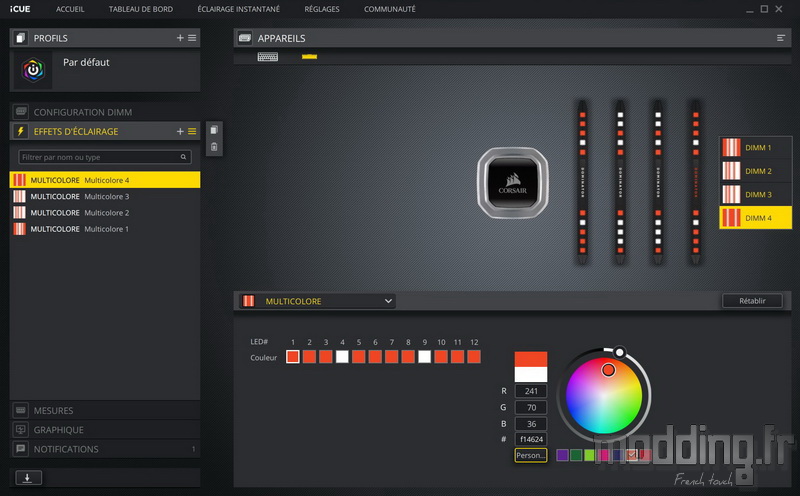Add a new profile with the plus icon
This screenshot has height=496, width=800.
[180, 38]
